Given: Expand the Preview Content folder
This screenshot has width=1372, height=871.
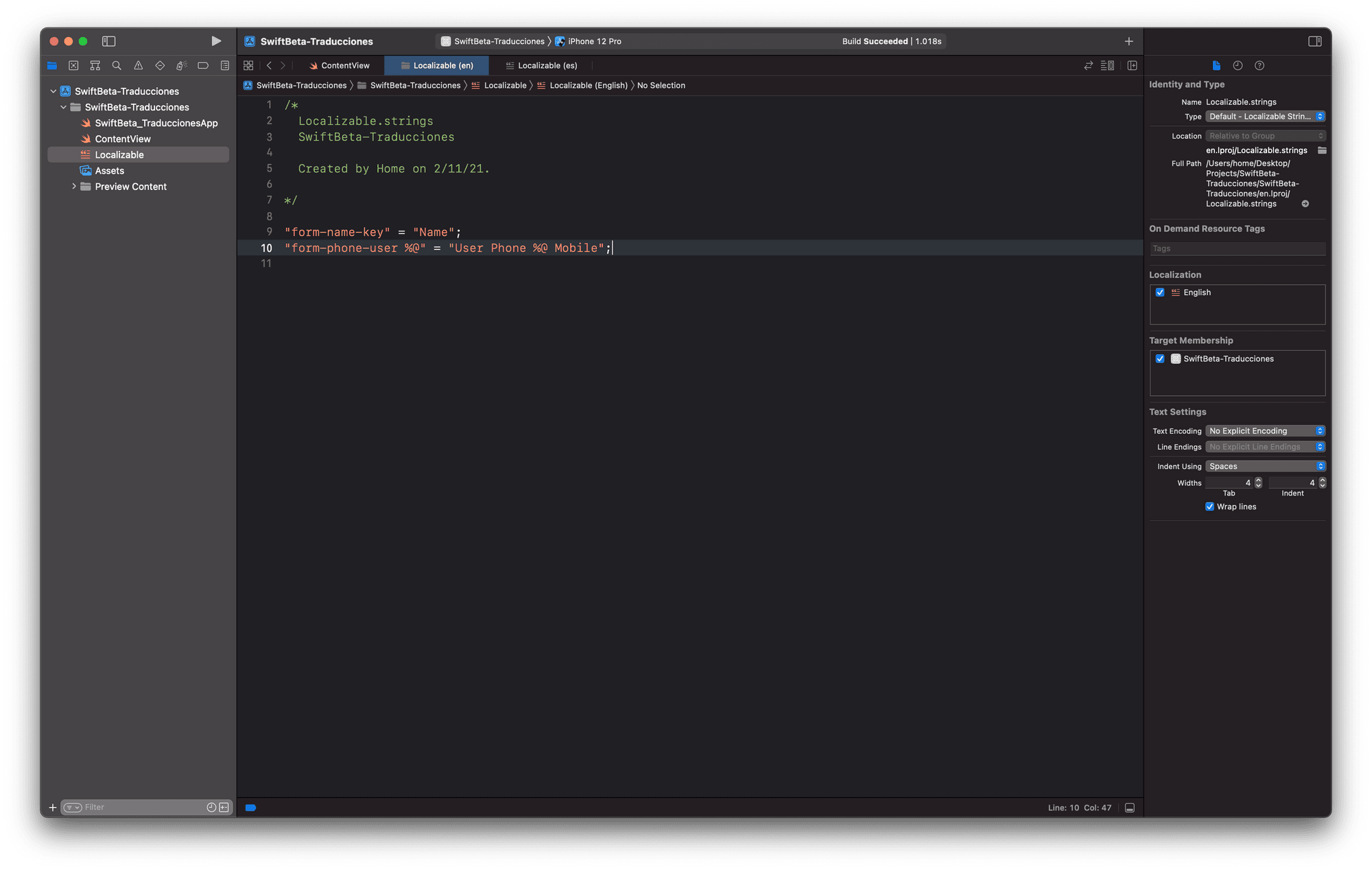Looking at the screenshot, I should [x=74, y=187].
